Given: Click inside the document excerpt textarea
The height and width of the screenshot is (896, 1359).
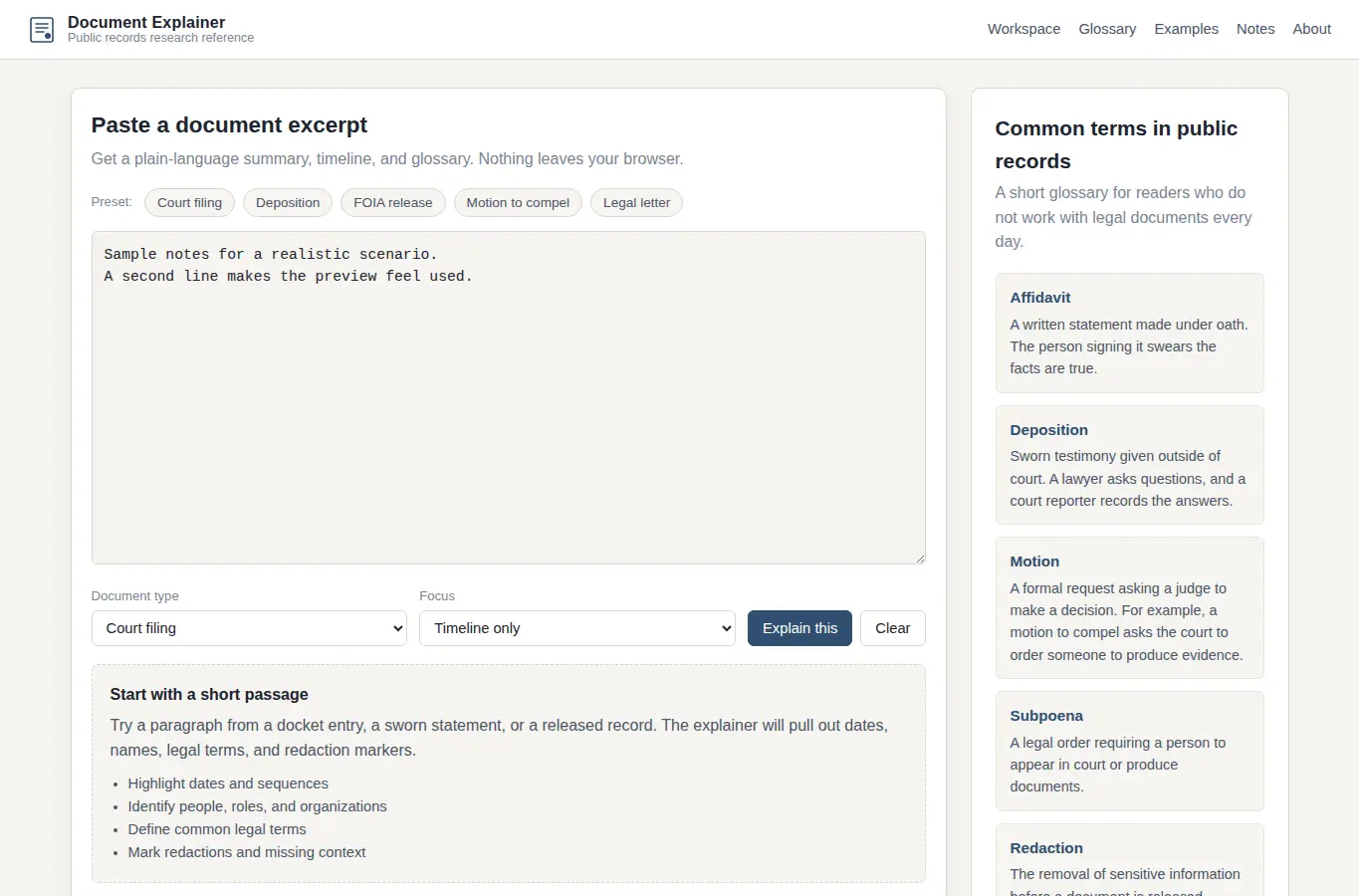Looking at the screenshot, I should tap(508, 398).
